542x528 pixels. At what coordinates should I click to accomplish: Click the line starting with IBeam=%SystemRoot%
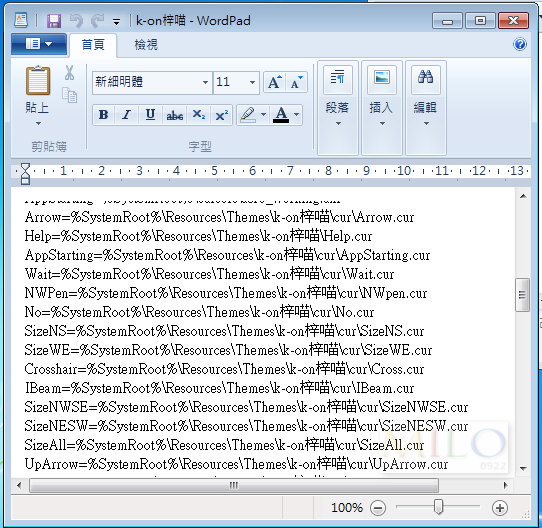pos(219,388)
